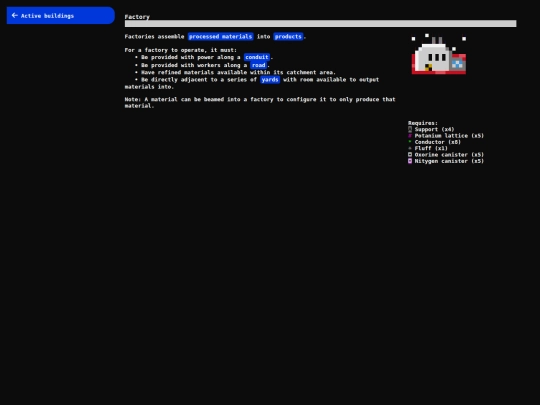Click the Note about beaming materials
Screen dimensions: 540x405
tap(260, 103)
